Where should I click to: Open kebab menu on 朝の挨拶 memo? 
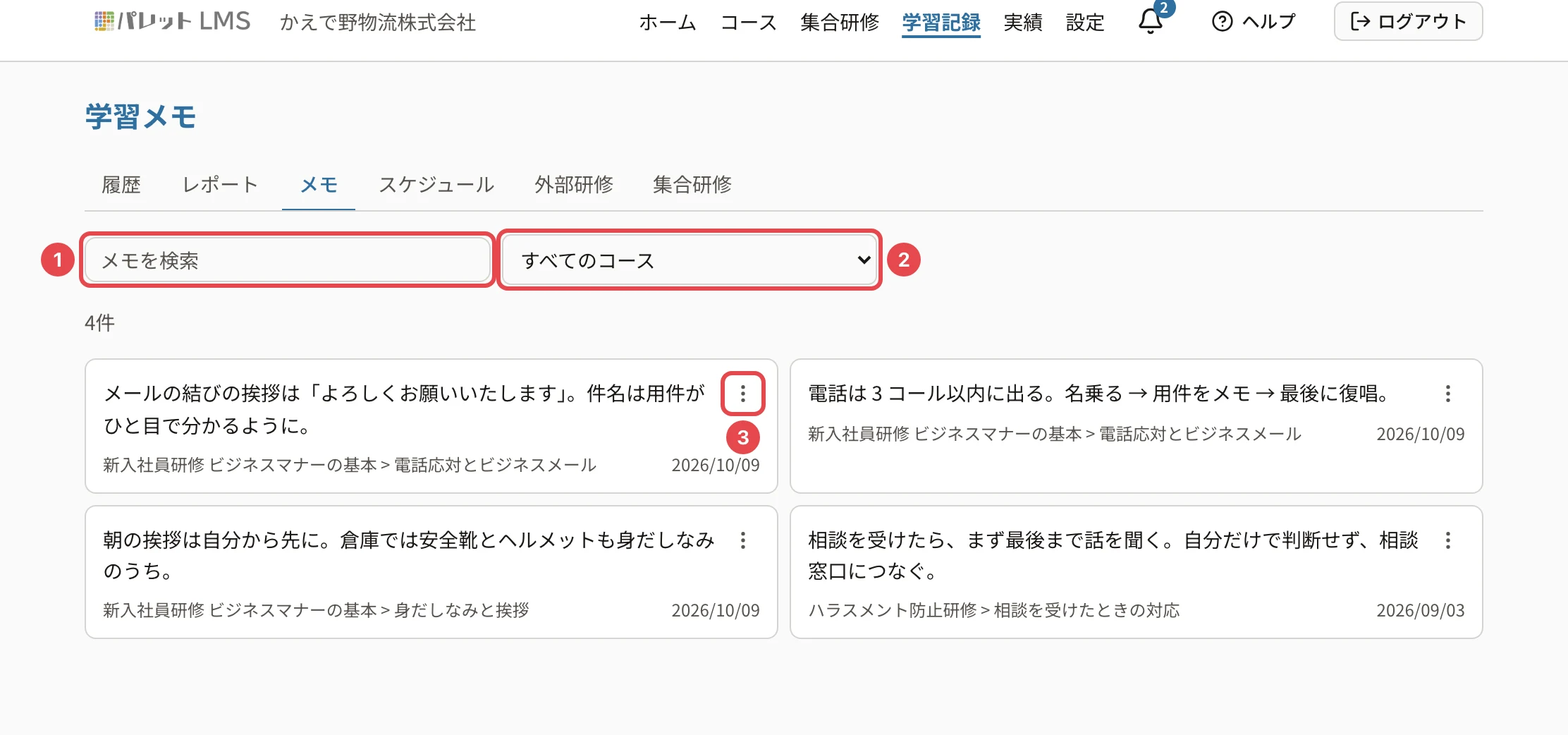pos(742,540)
